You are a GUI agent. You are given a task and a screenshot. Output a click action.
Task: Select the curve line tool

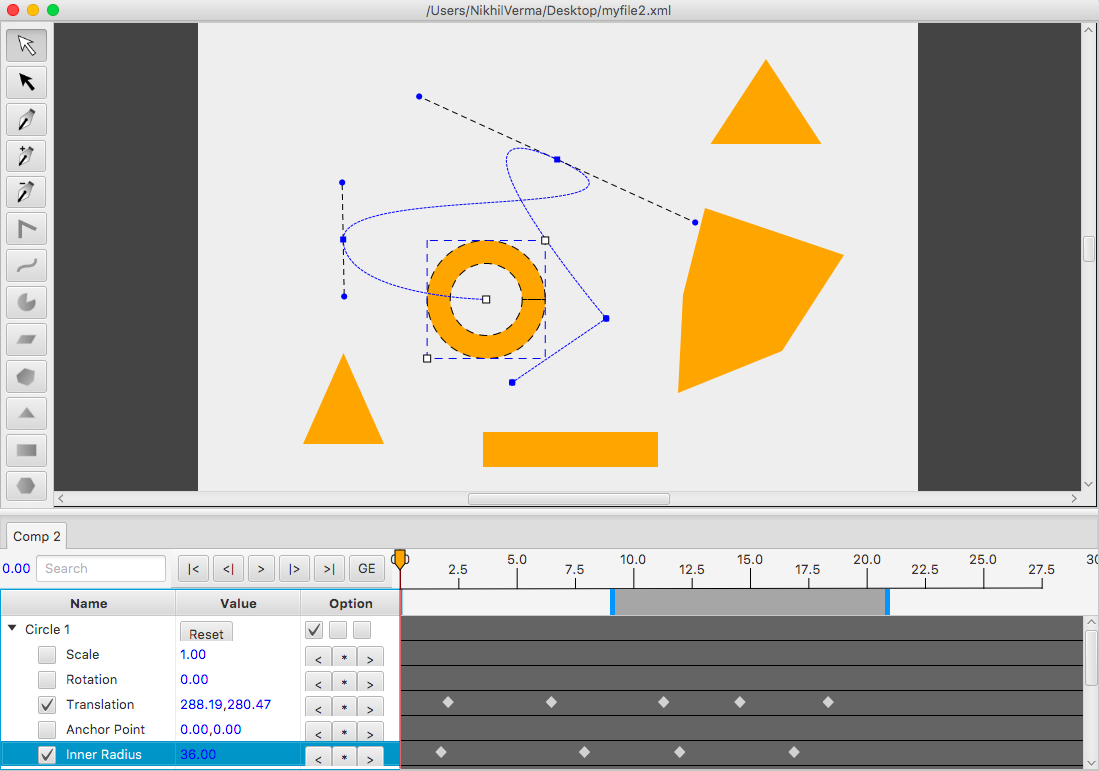(x=27, y=266)
